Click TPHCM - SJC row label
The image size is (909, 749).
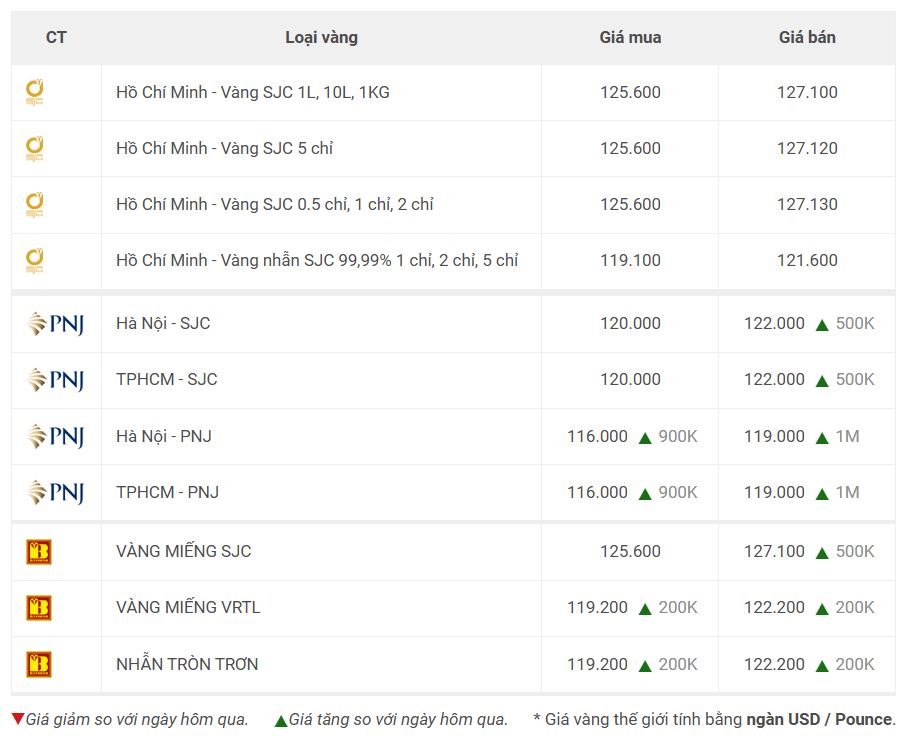(x=167, y=379)
